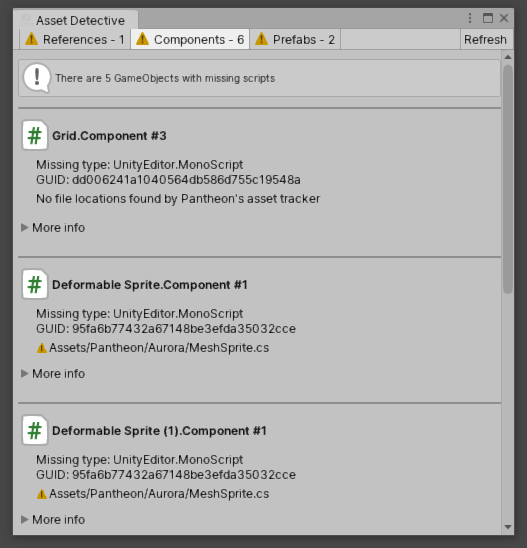This screenshot has height=548, width=527.
Task: Click warning icon beside first MeshSprite.cs path
Action: (42, 348)
